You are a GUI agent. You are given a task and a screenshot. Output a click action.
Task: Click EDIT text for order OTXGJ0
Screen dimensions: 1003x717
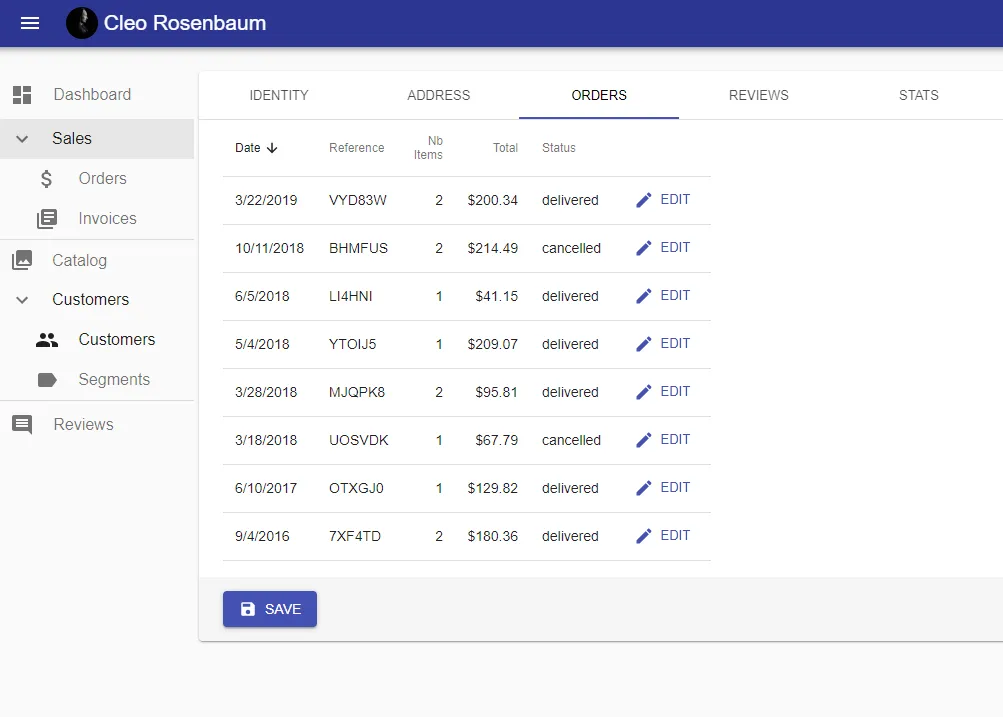[675, 487]
